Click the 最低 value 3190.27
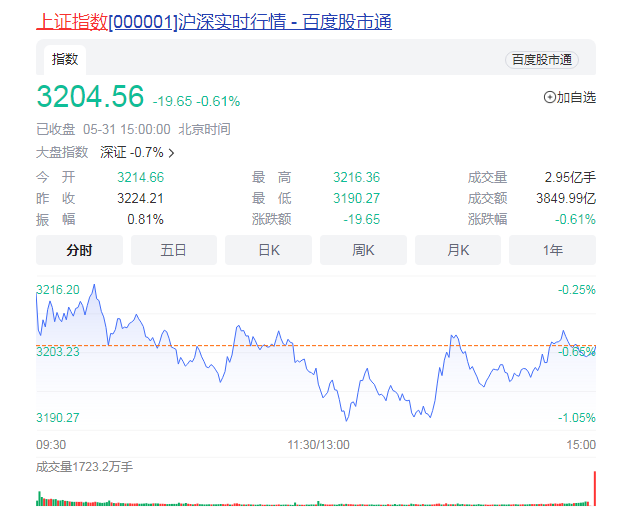Screen dimensions: 621x519 (357, 198)
